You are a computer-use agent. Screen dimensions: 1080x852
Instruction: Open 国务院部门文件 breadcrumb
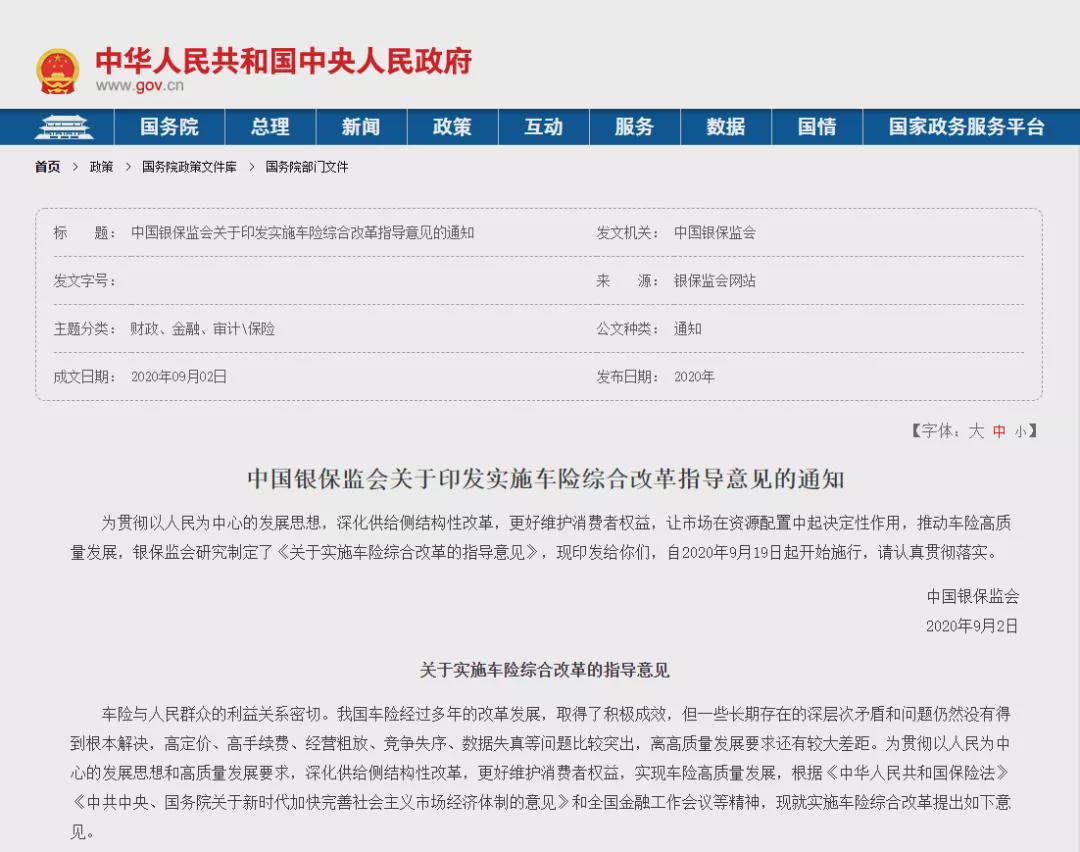(x=307, y=167)
